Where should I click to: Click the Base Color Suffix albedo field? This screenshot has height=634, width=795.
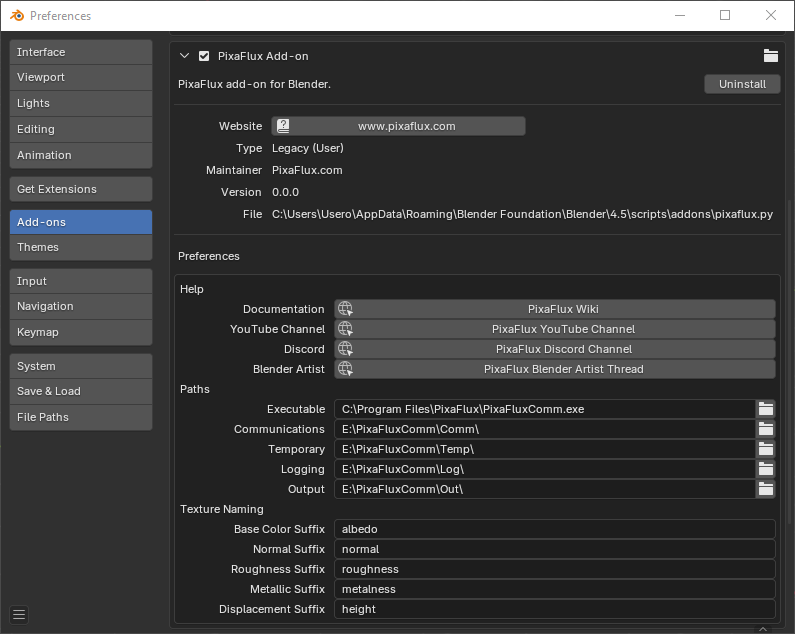point(554,529)
